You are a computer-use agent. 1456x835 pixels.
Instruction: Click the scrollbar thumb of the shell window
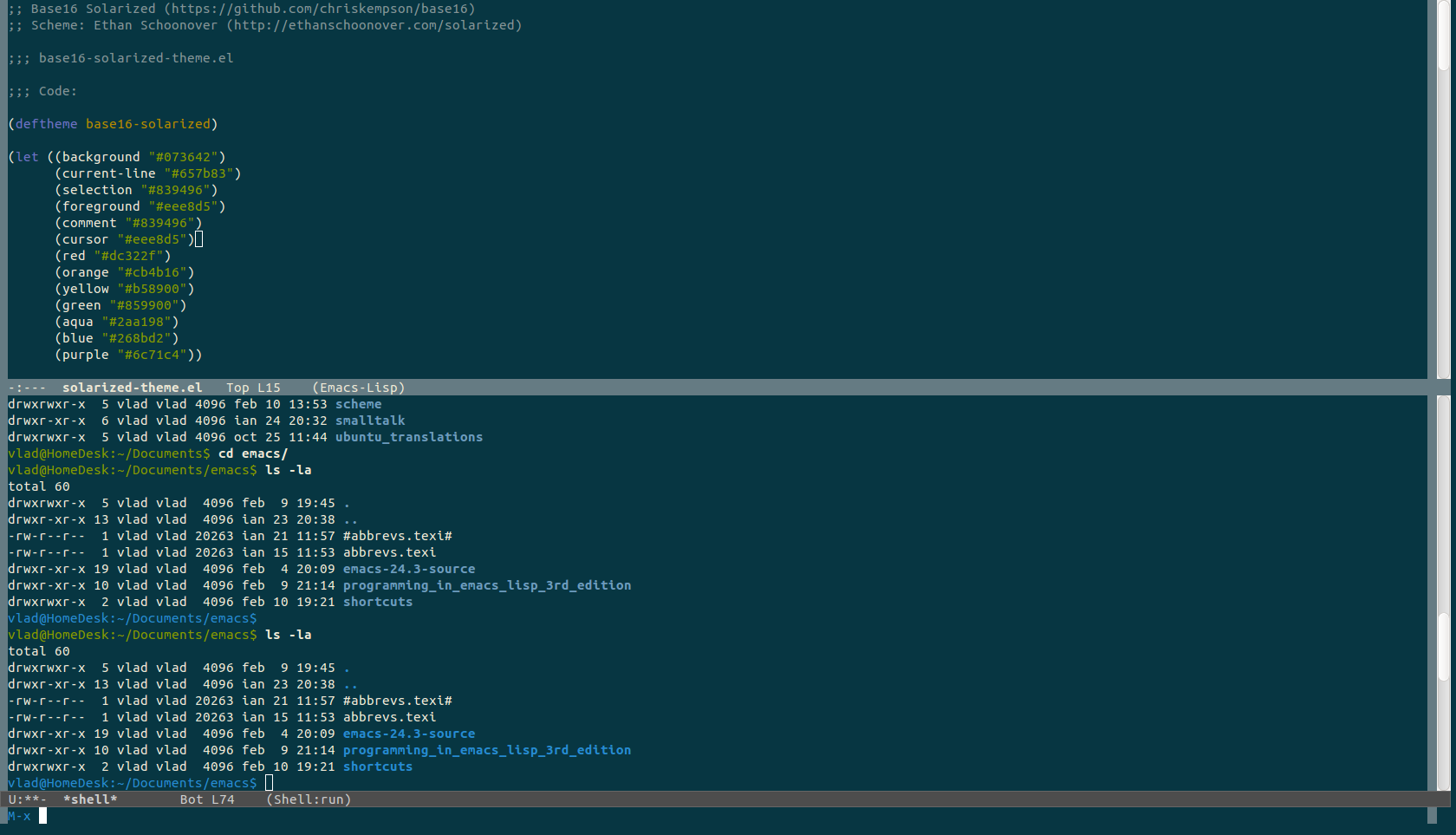point(1443,647)
